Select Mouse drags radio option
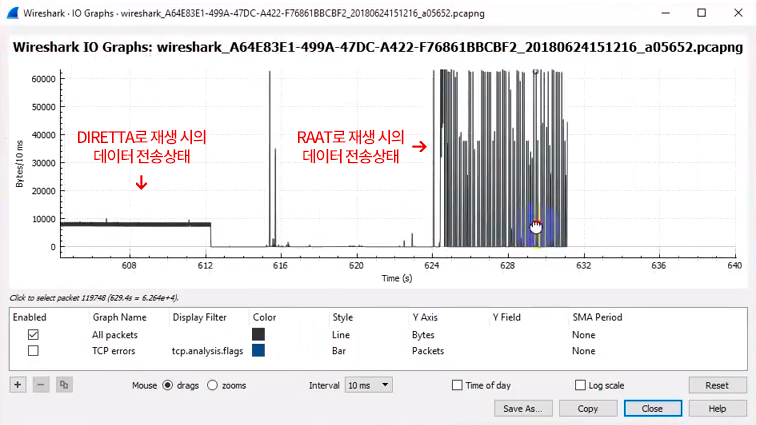 coord(168,385)
